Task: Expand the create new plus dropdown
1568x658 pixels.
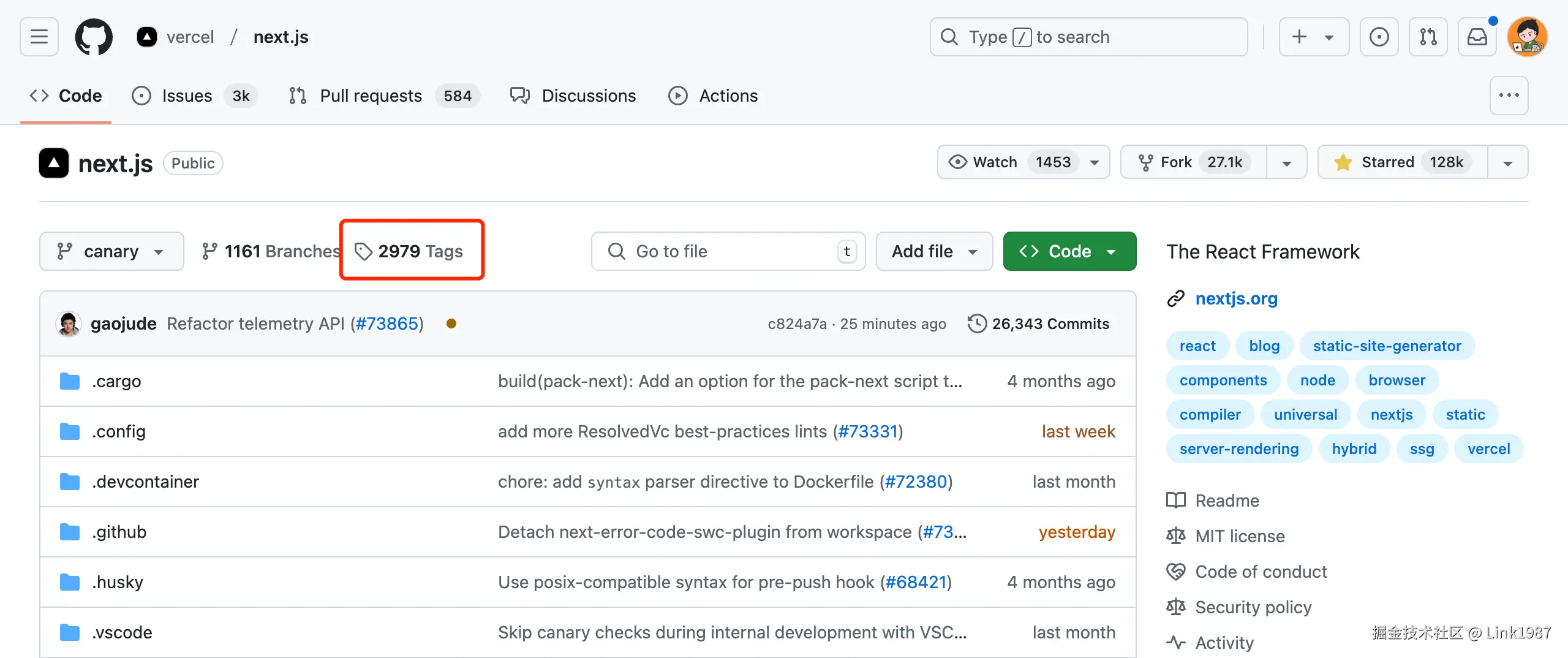Action: point(1314,37)
